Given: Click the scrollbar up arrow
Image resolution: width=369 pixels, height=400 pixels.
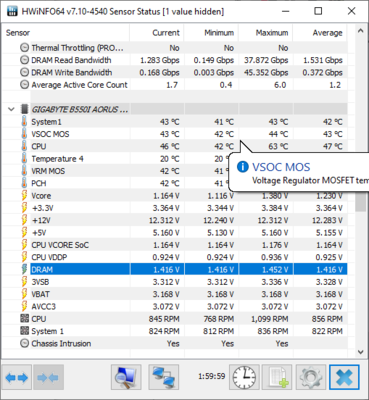Looking at the screenshot, I should pyautogui.click(x=360, y=31).
